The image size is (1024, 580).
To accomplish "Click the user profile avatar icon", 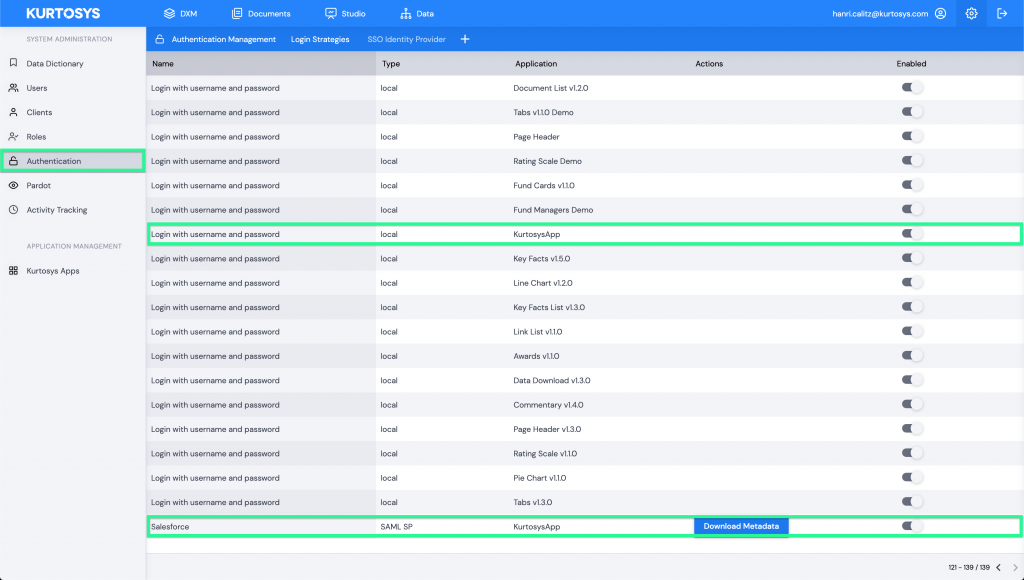I will pos(939,14).
